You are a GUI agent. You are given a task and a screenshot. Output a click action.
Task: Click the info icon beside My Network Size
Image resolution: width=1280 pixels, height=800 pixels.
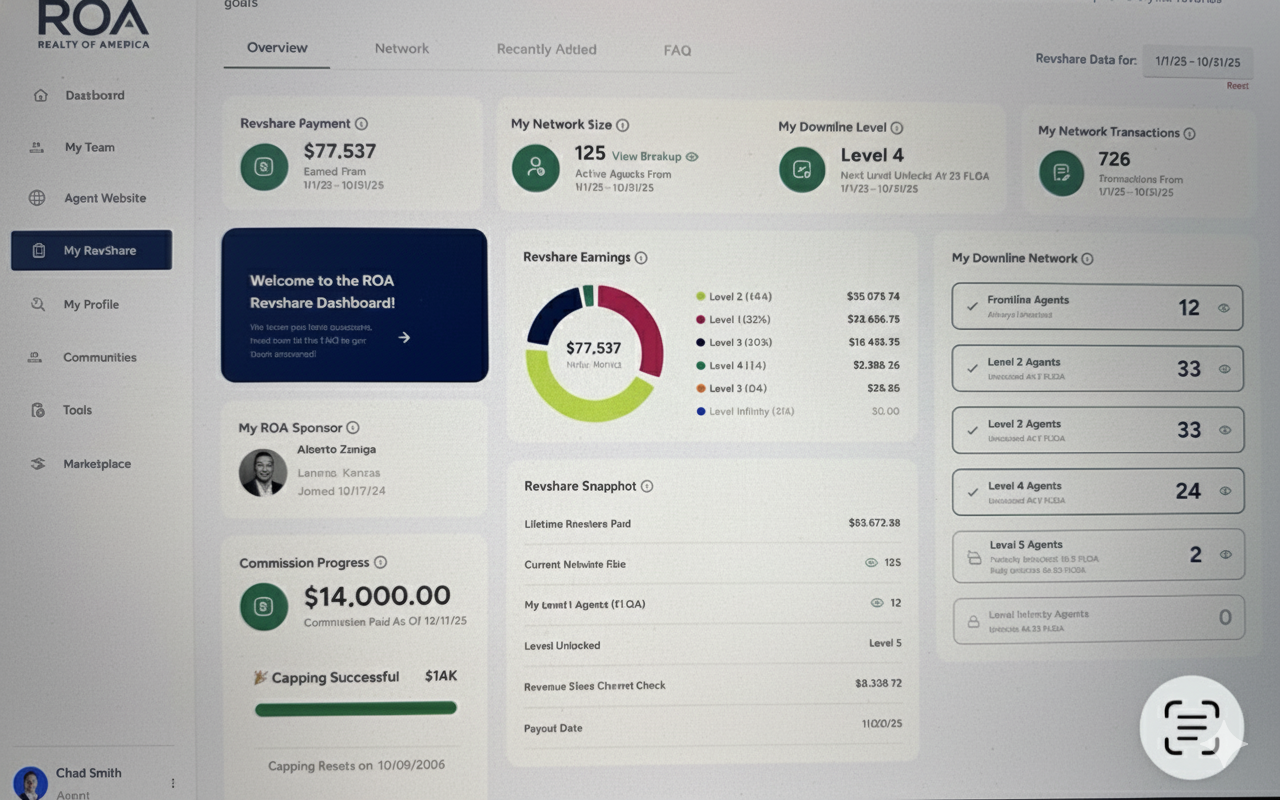(x=622, y=125)
